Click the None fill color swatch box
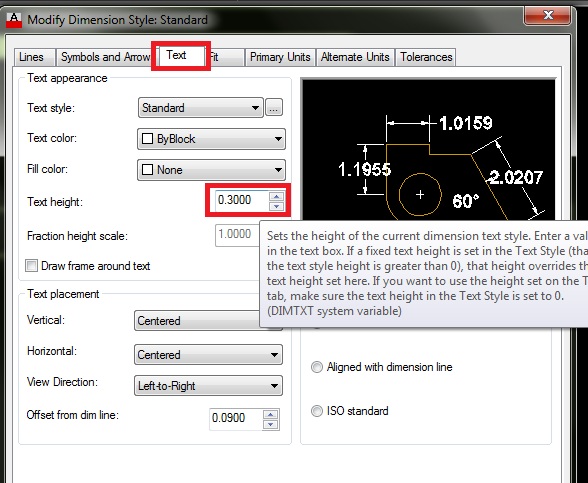The height and width of the screenshot is (483, 588). 147,170
